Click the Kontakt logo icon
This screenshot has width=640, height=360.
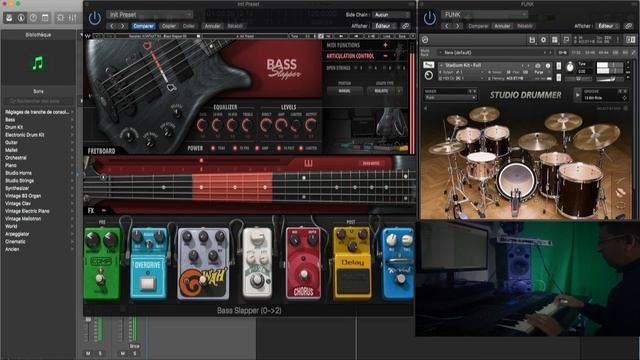click(x=425, y=40)
